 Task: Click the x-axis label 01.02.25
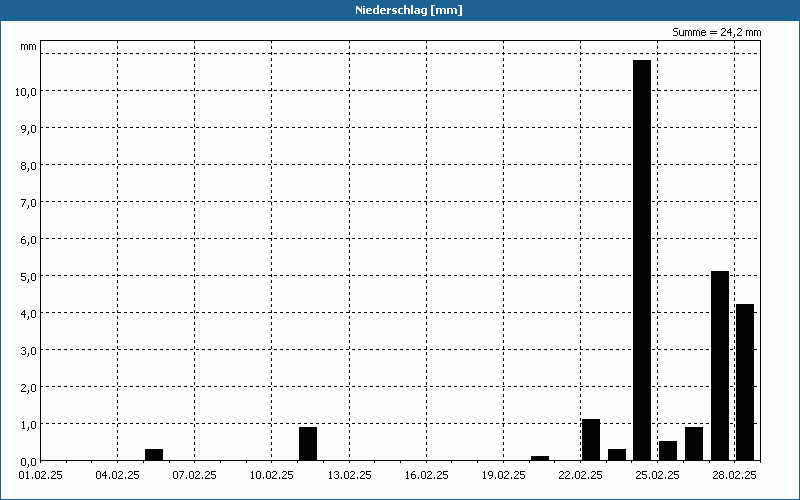(41, 476)
